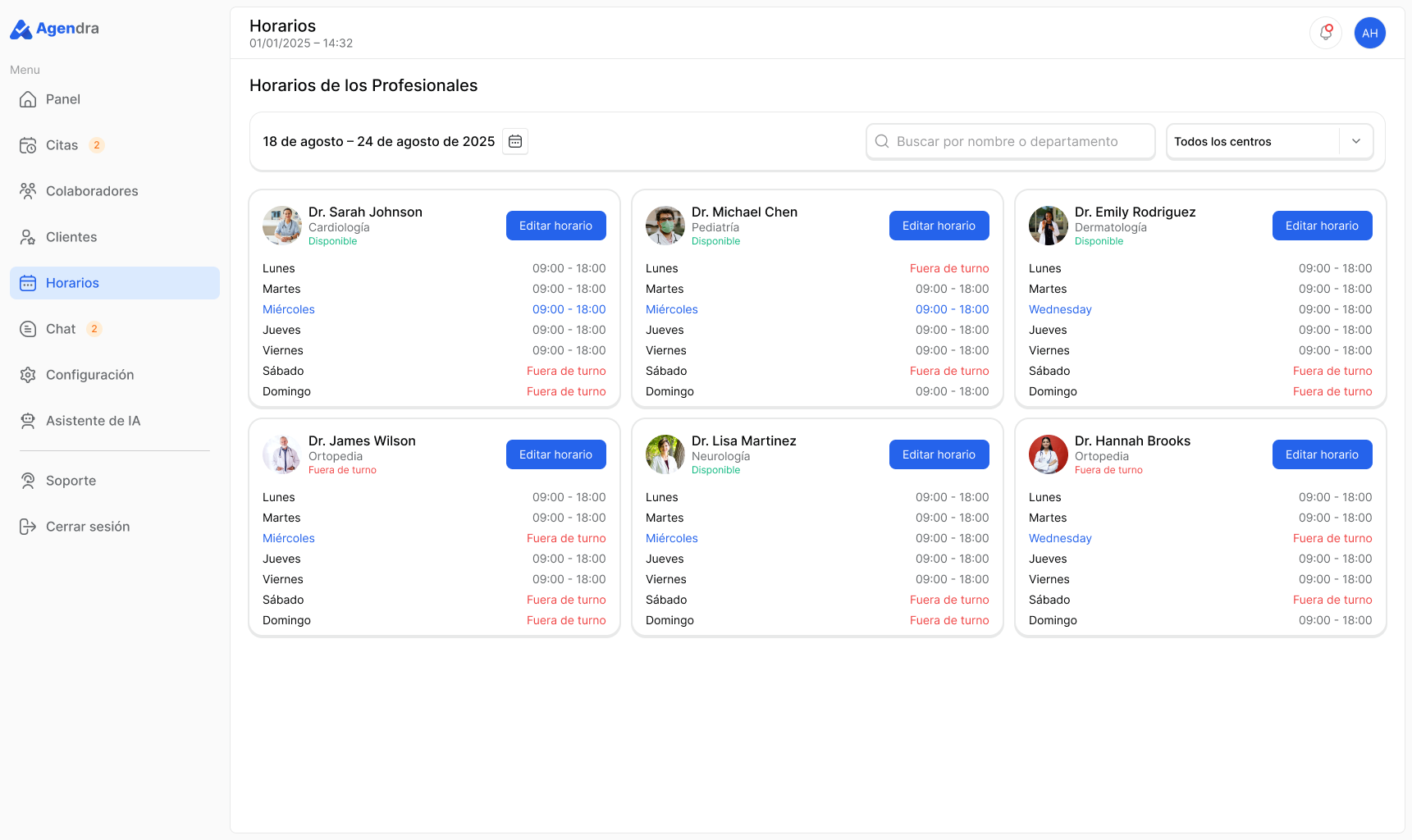
Task: Click the Agendra logo
Action: click(54, 29)
